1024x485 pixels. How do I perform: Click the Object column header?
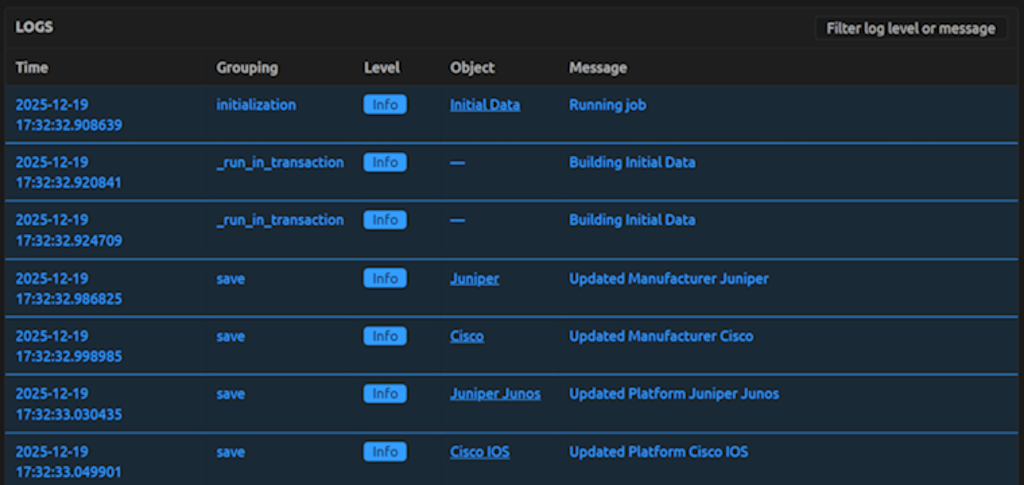click(472, 68)
